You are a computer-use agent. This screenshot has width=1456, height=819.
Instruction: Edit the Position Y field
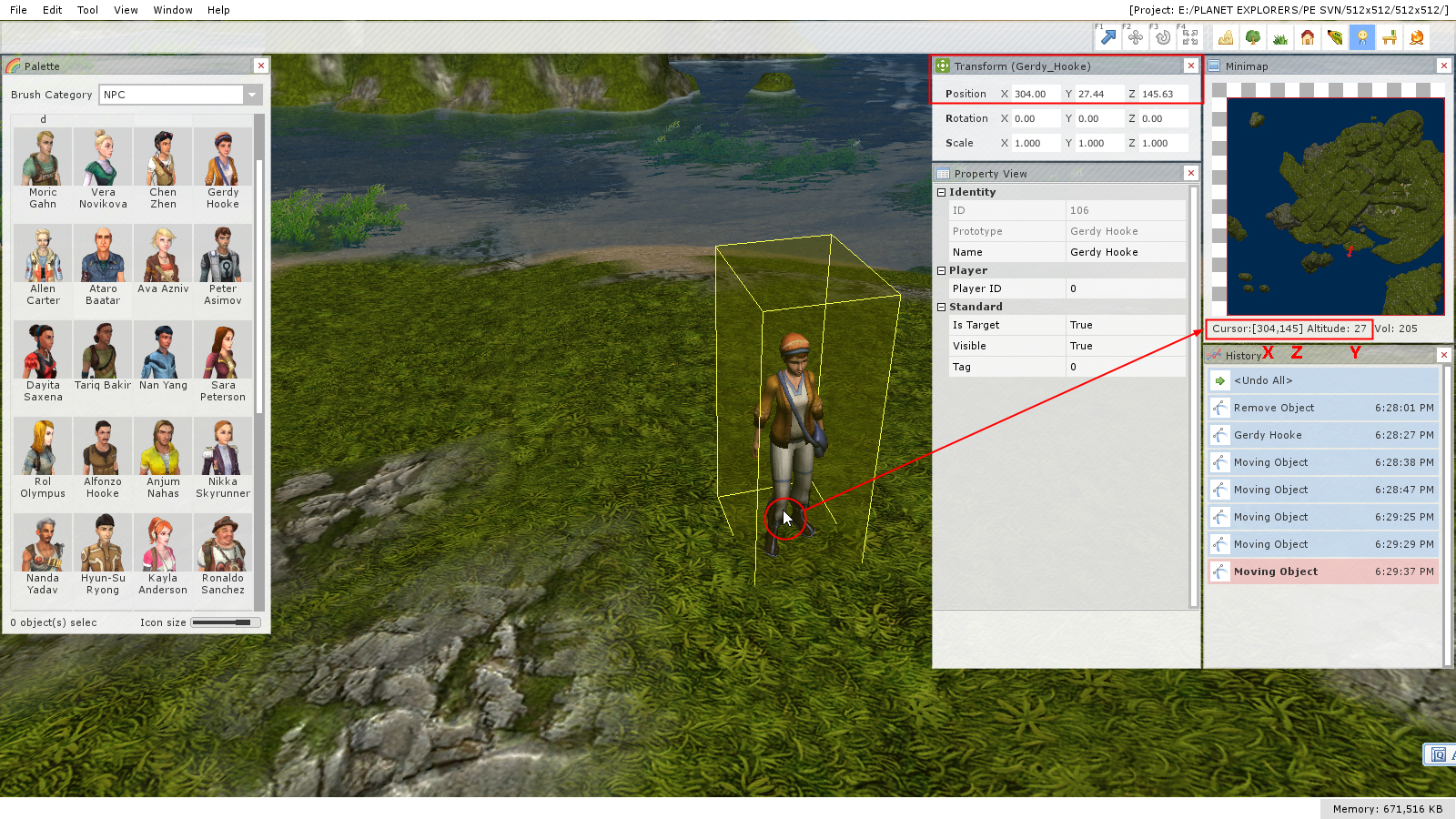[x=1099, y=94]
